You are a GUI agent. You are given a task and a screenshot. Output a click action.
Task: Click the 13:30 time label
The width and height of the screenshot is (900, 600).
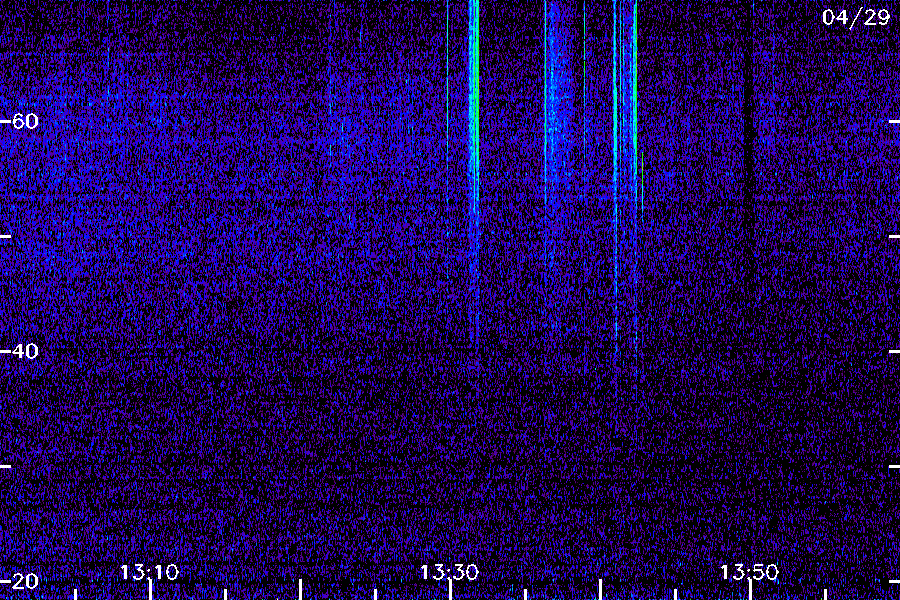pos(449,572)
